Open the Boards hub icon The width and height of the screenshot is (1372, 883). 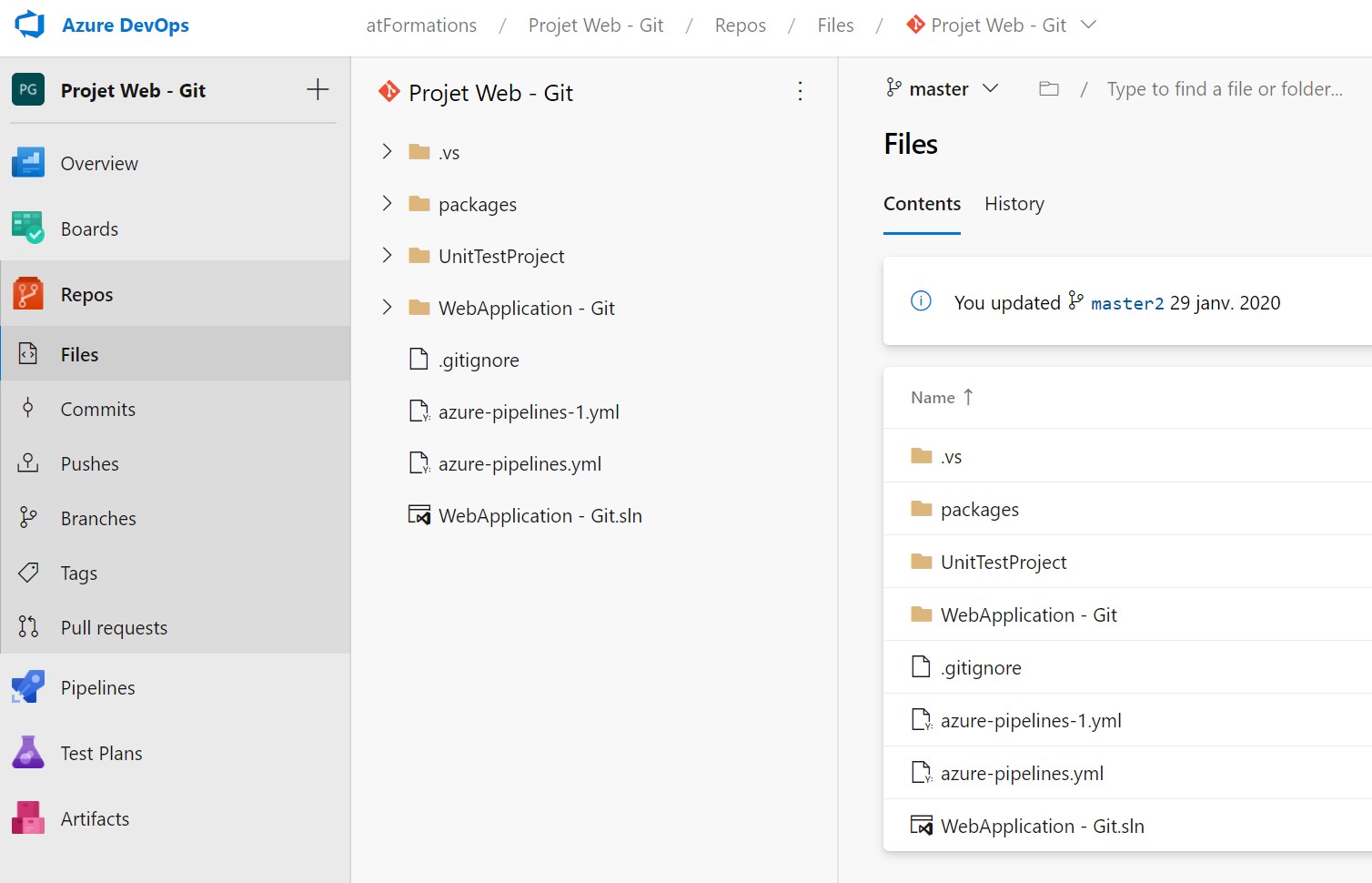point(28,228)
